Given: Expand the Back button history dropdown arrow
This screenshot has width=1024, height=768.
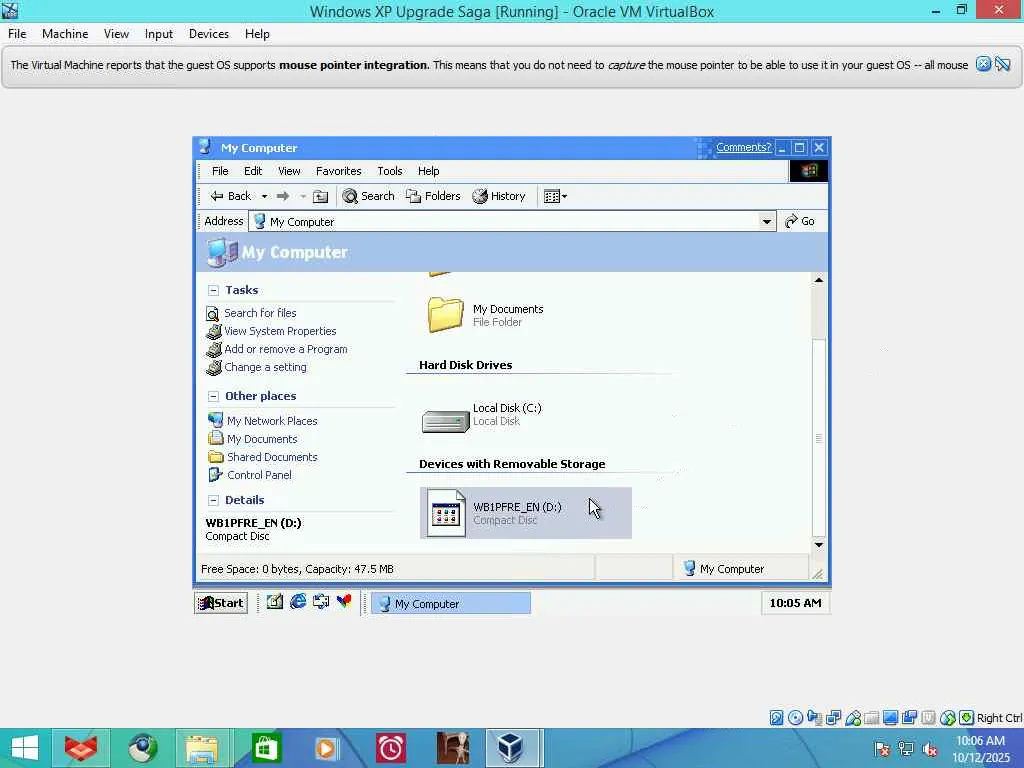Looking at the screenshot, I should (264, 196).
